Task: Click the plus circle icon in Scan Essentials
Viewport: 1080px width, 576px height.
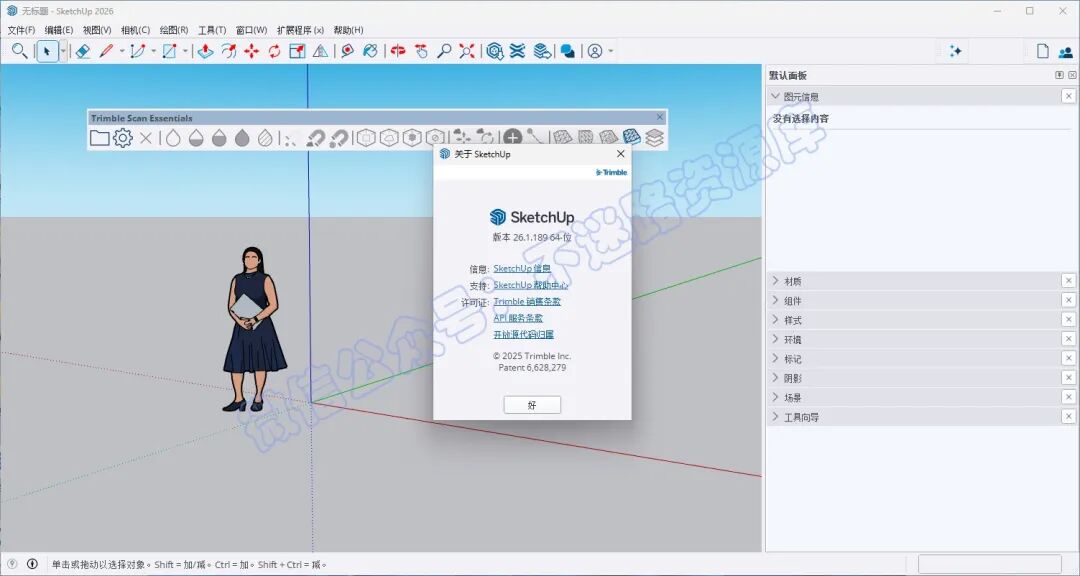Action: tap(512, 138)
